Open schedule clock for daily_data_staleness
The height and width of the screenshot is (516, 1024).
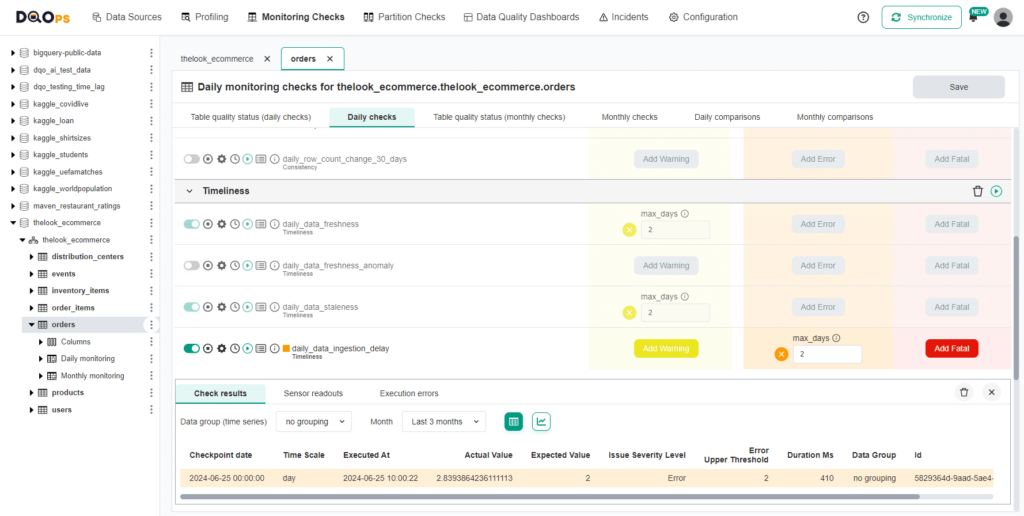(234, 307)
